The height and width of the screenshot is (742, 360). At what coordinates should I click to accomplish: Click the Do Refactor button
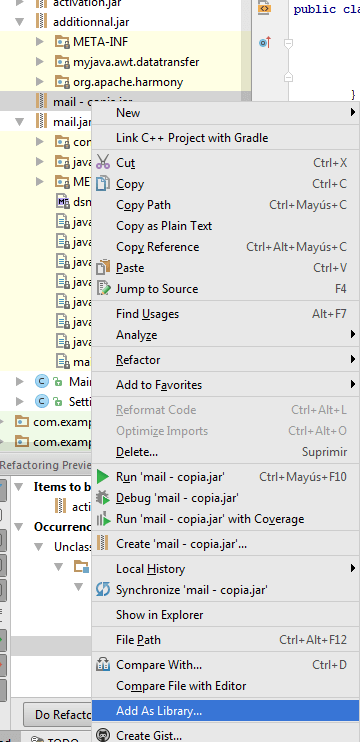58,714
